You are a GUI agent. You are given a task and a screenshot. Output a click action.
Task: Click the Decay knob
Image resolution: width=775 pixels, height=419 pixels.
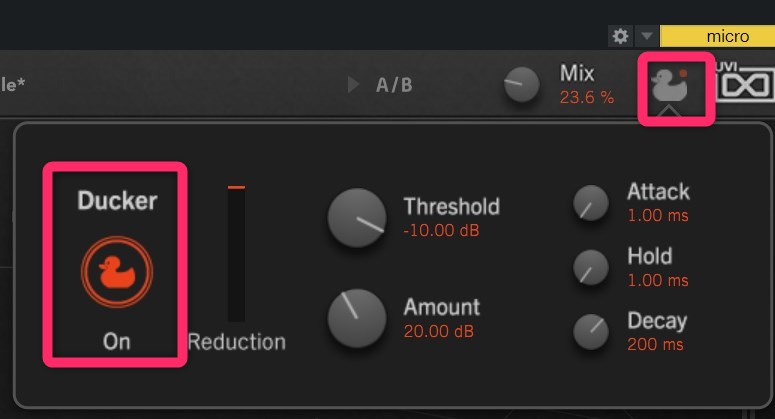pos(590,331)
